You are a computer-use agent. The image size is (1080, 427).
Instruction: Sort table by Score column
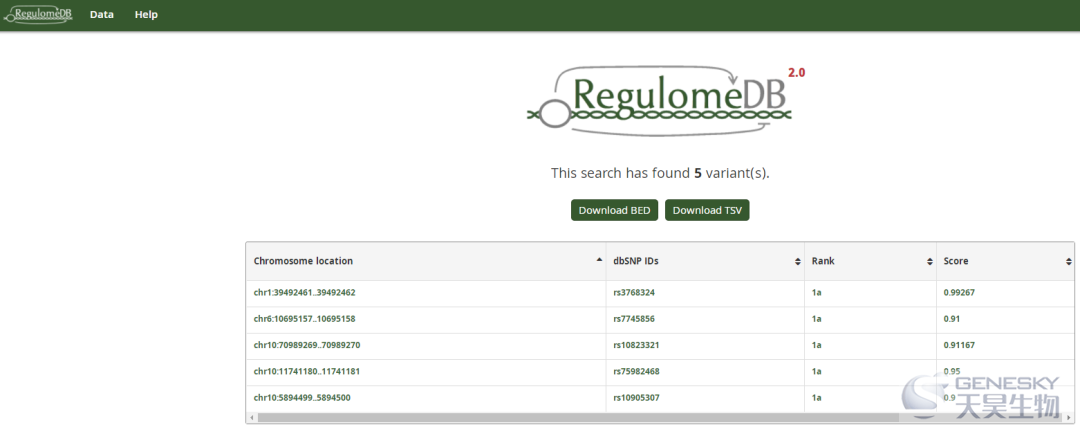[x=1005, y=261]
